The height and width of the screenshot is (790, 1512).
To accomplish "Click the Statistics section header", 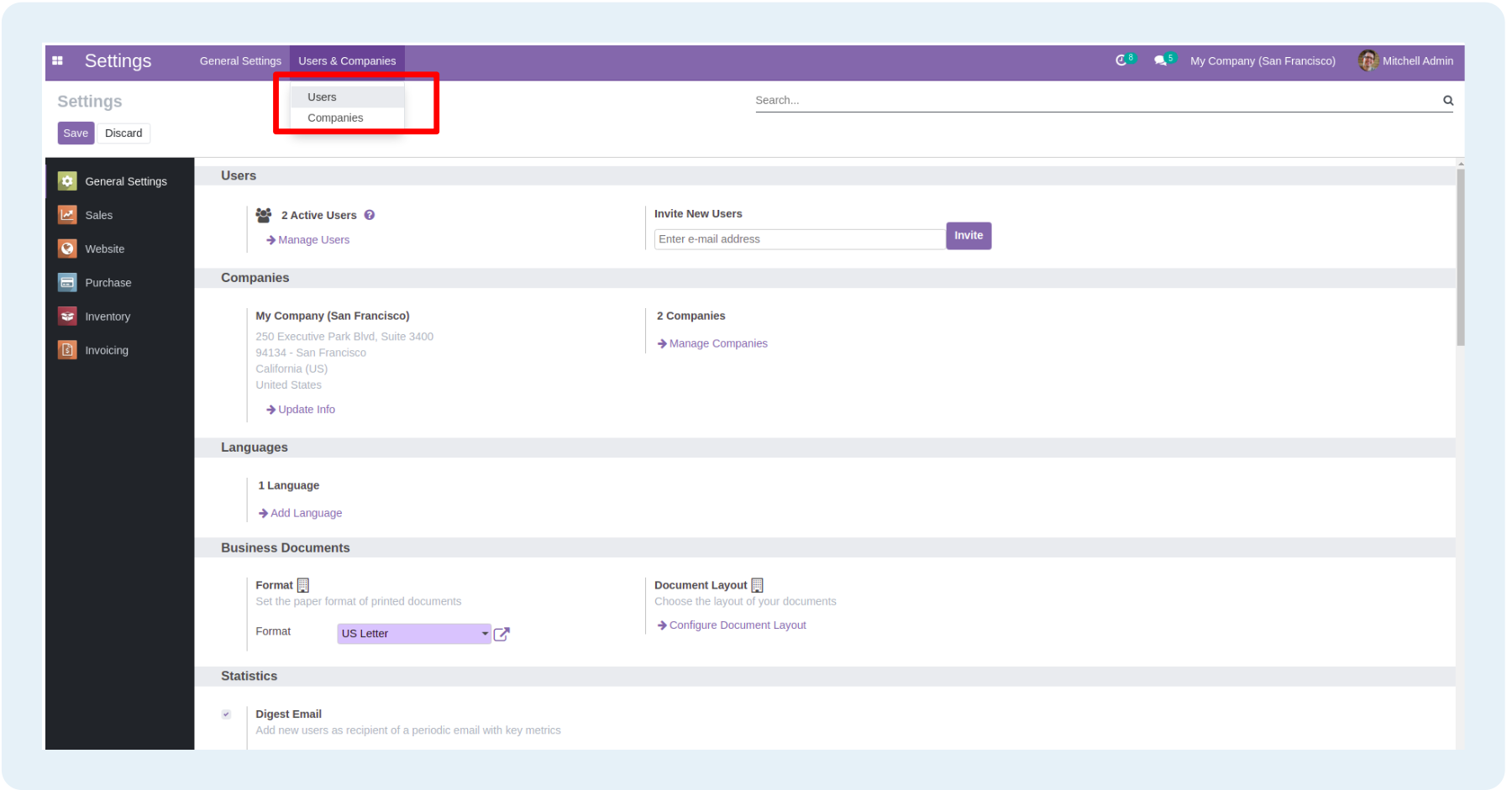I will click(249, 676).
